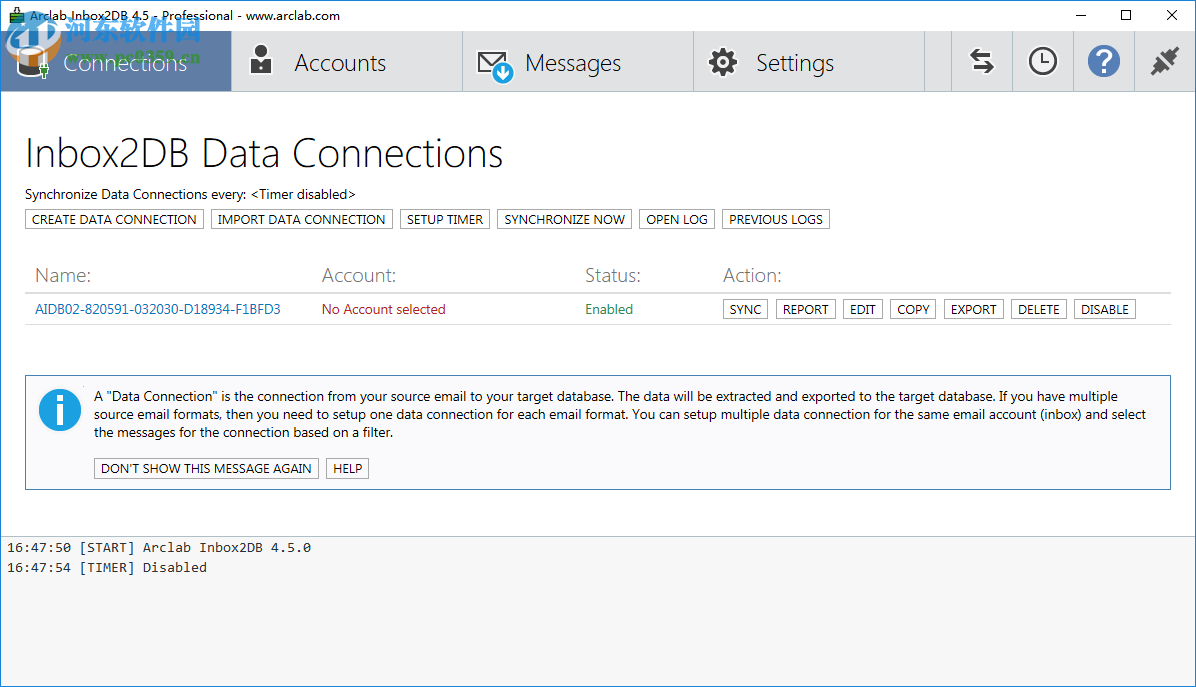
Task: Click EXPORT for the data connection
Action: coord(973,309)
